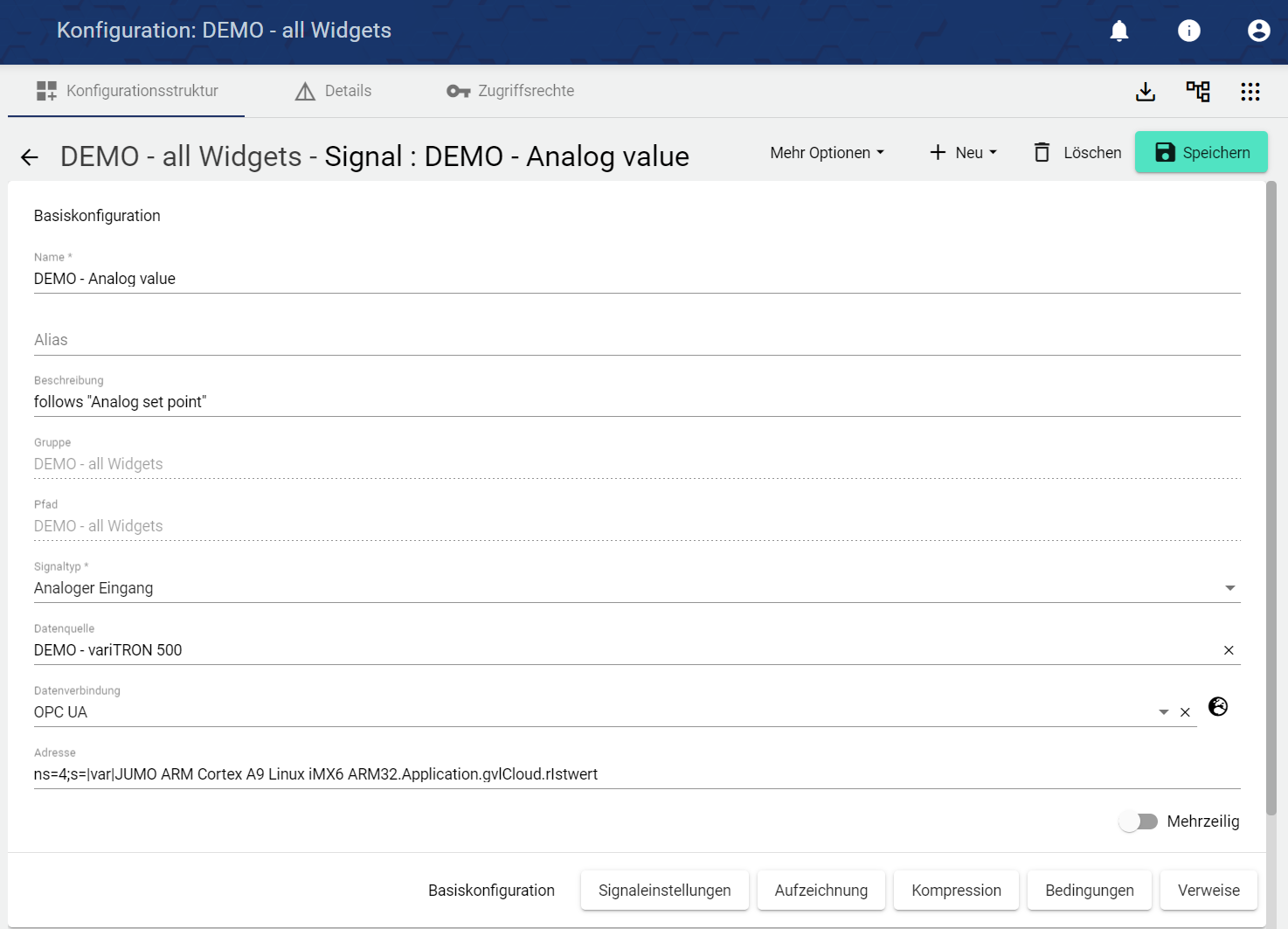
Task: Jump to Signaleinstellungen section
Action: (x=664, y=891)
